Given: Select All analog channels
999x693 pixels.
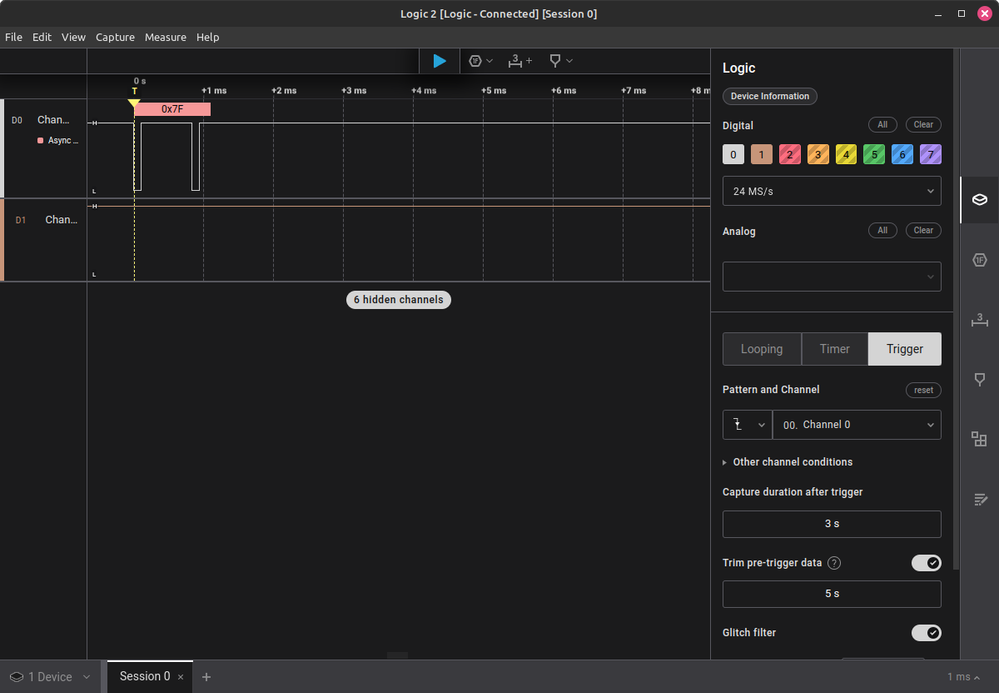Looking at the screenshot, I should point(882,231).
